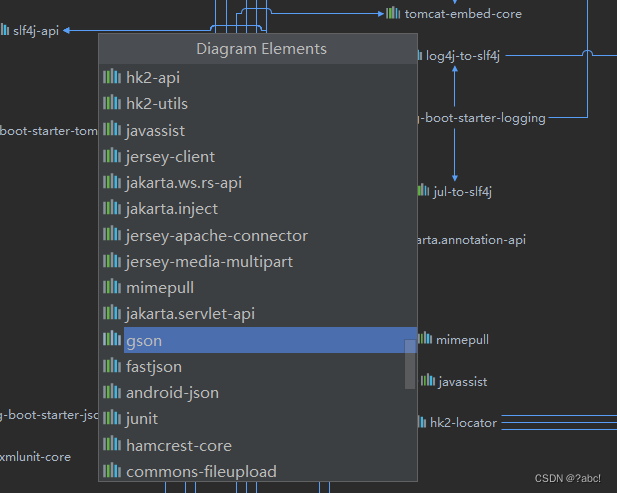Click the library icon beside mimepull in list
Viewport: 617px width, 493px height.
click(112, 287)
